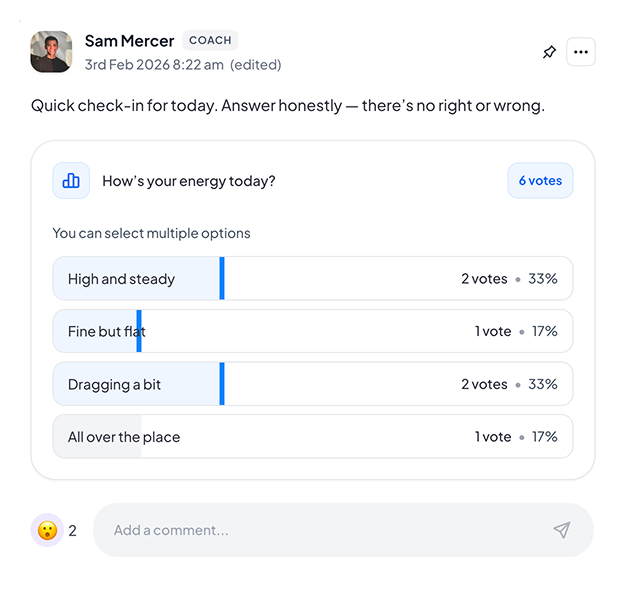Click the "How's your energy today?" poll title

(x=189, y=181)
